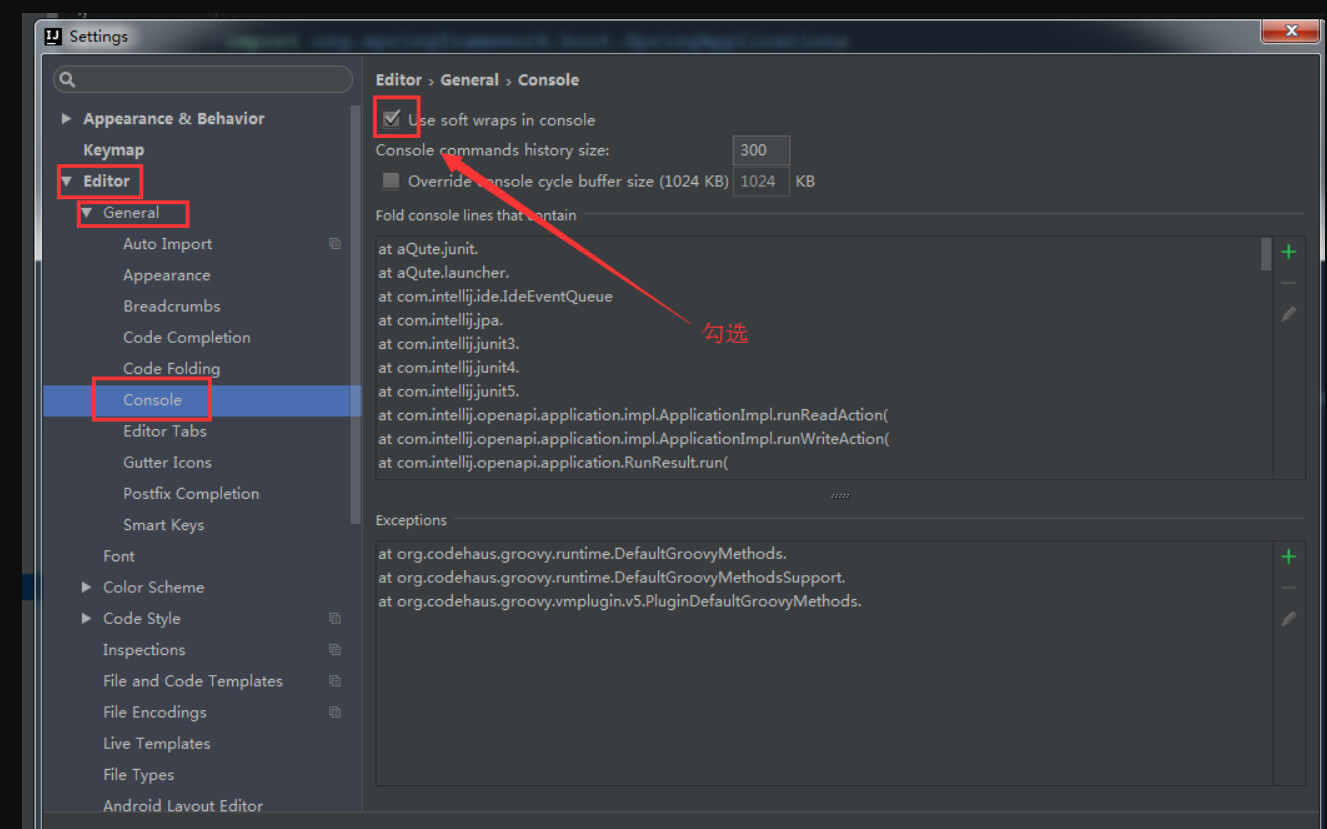This screenshot has width=1327, height=829.
Task: Select Gutter Icons settings item
Action: [167, 462]
